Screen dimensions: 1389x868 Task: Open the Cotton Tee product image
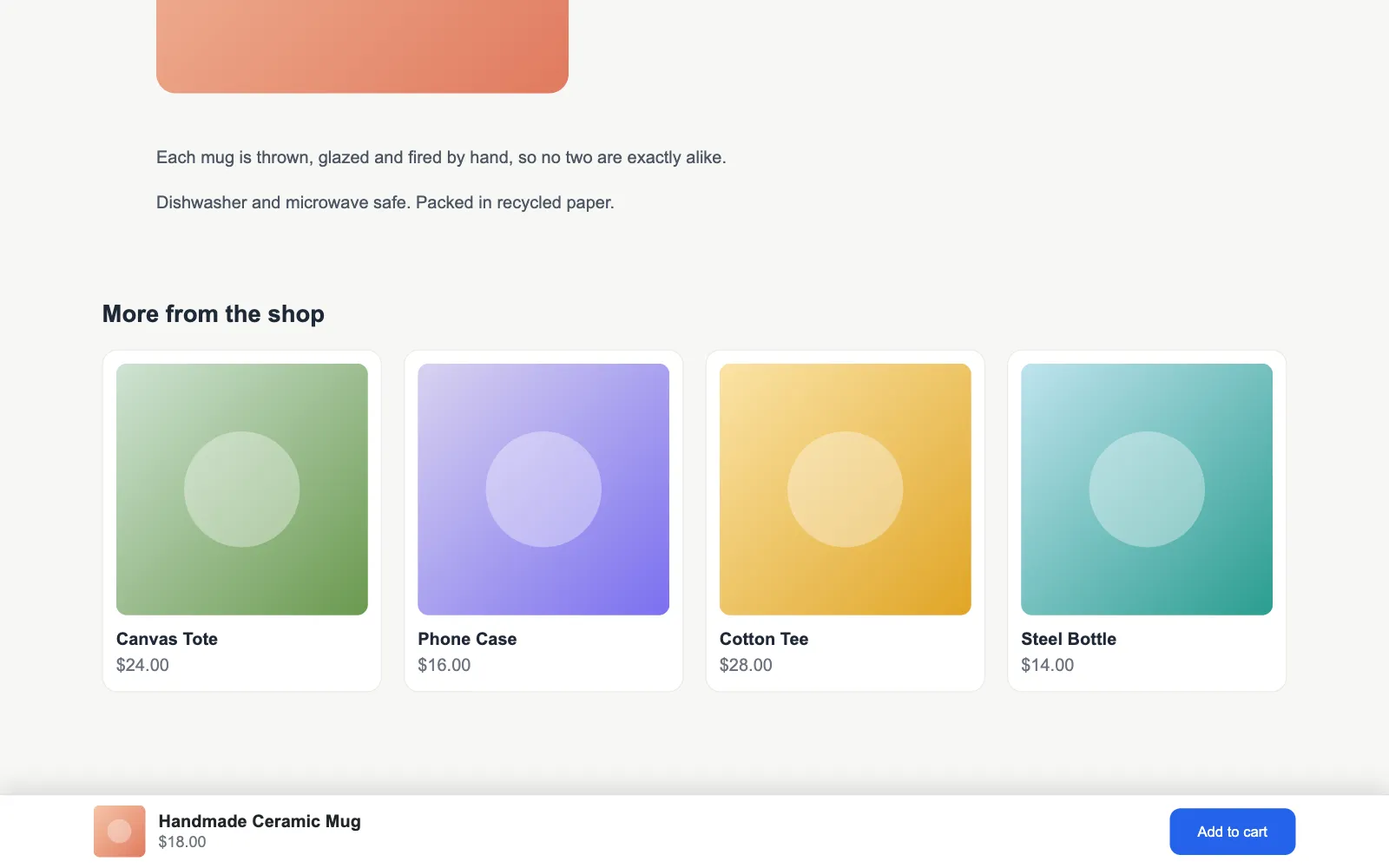pos(846,490)
